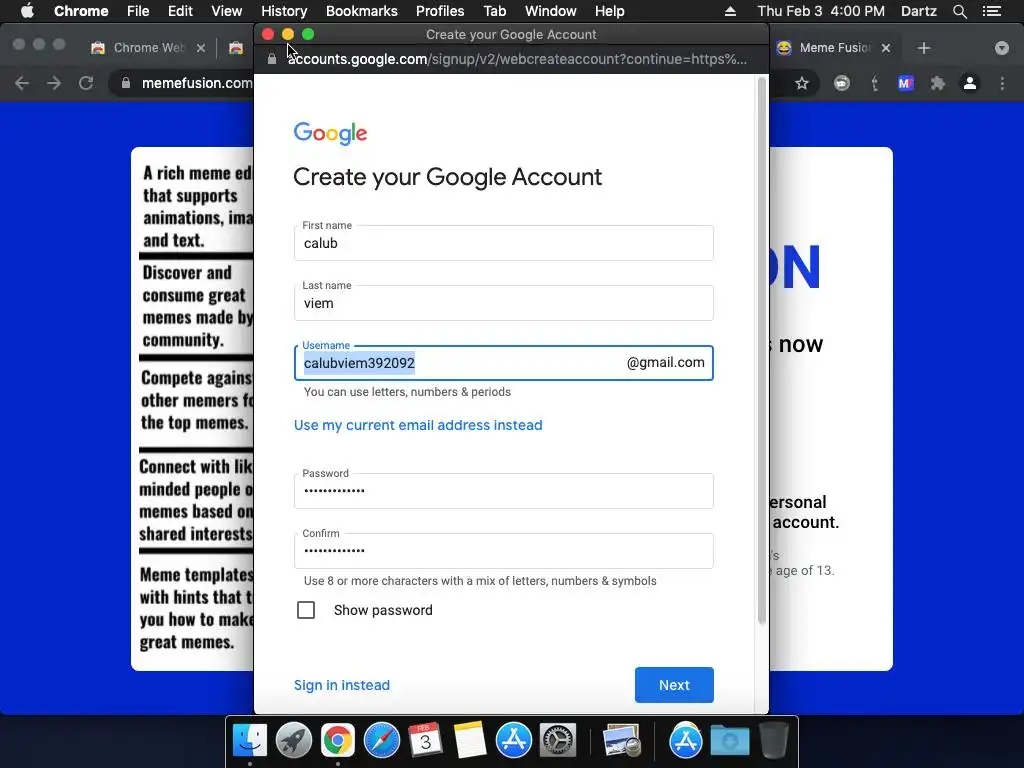Click the popup address bar lock icon

[x=272, y=59]
